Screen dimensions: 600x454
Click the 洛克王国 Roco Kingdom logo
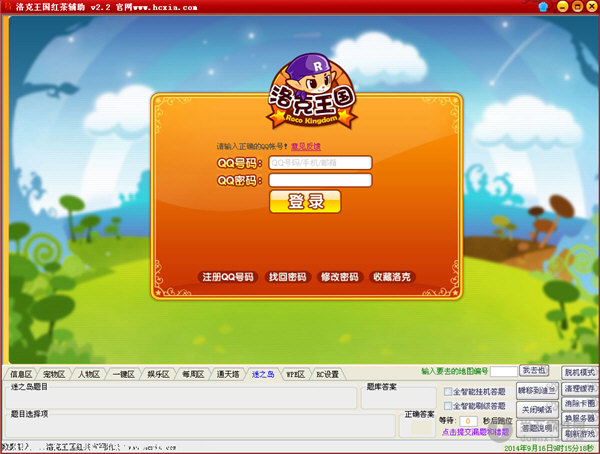312,92
